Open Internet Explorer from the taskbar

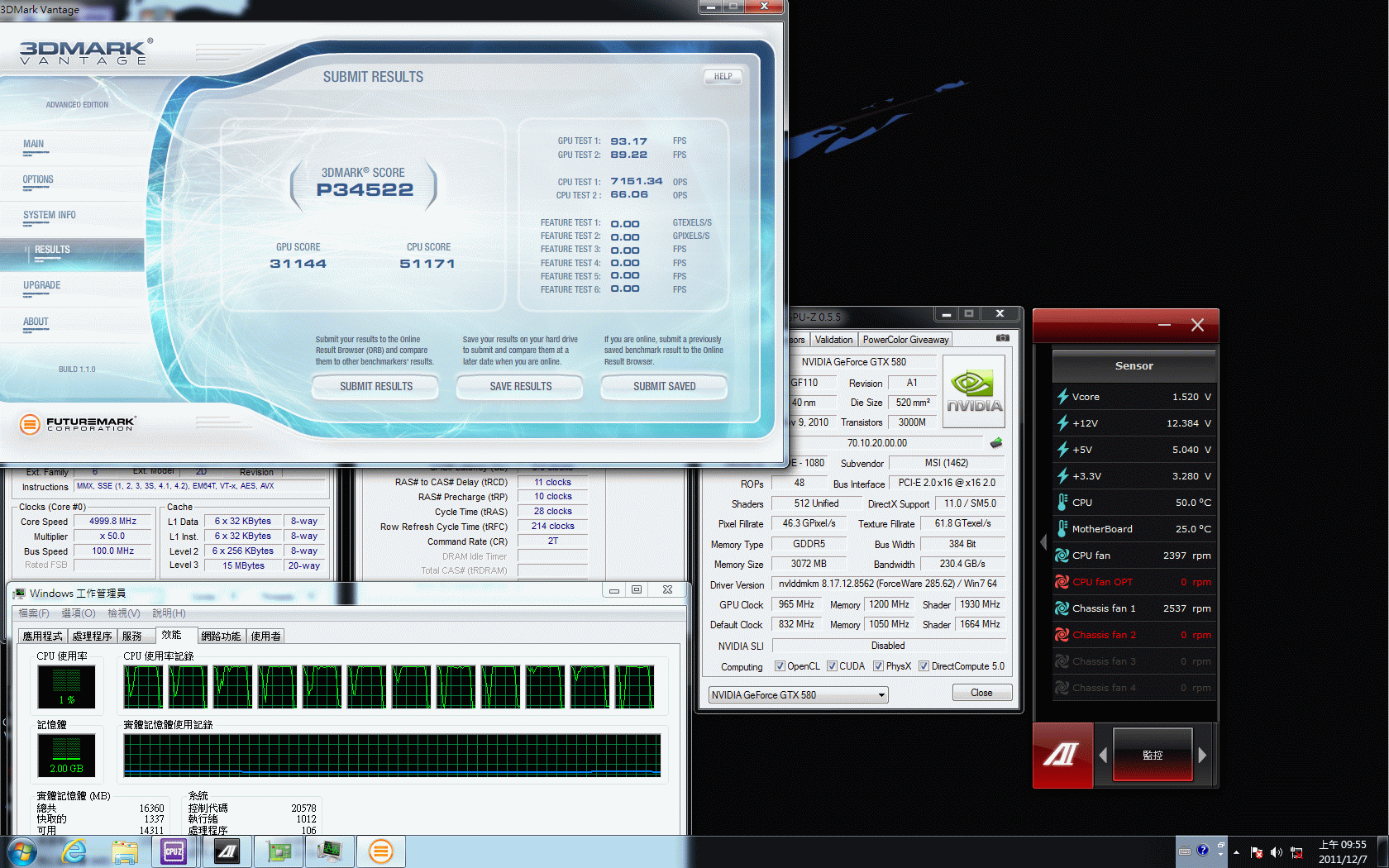pos(74,851)
